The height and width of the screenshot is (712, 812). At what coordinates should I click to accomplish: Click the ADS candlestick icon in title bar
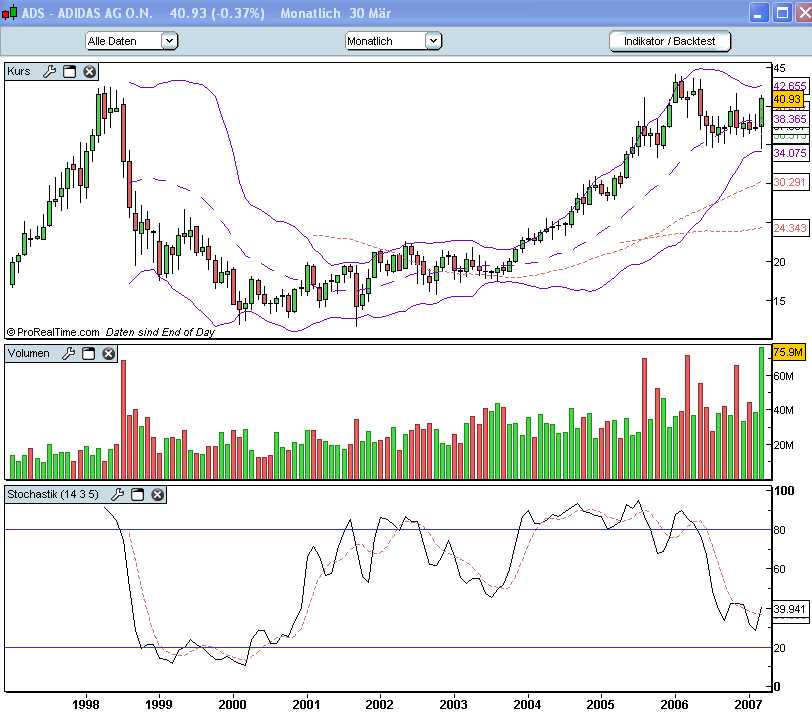[10, 14]
